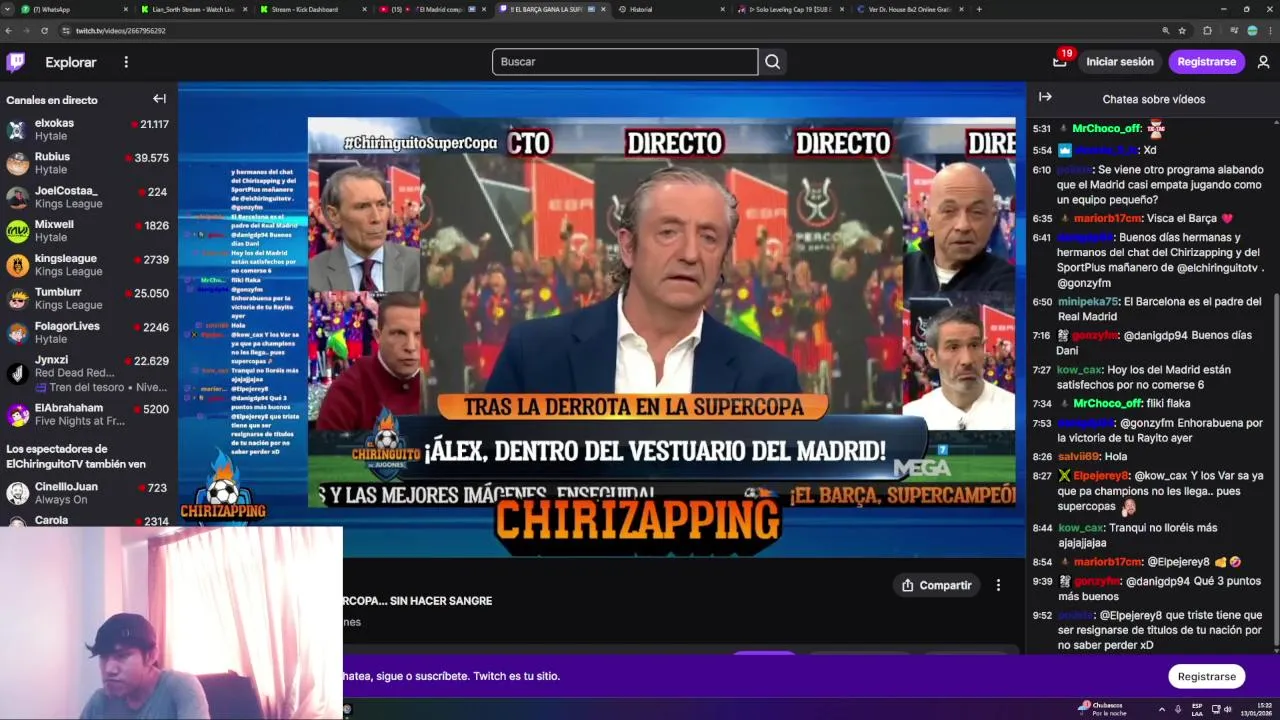Viewport: 1280px width, 720px height.
Task: Click the elxokas avatar icon
Action: point(17,130)
